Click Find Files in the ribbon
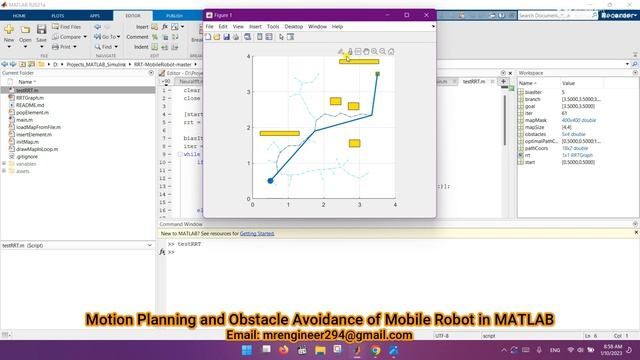Image resolution: width=640 pixels, height=360 pixels. tap(67, 27)
